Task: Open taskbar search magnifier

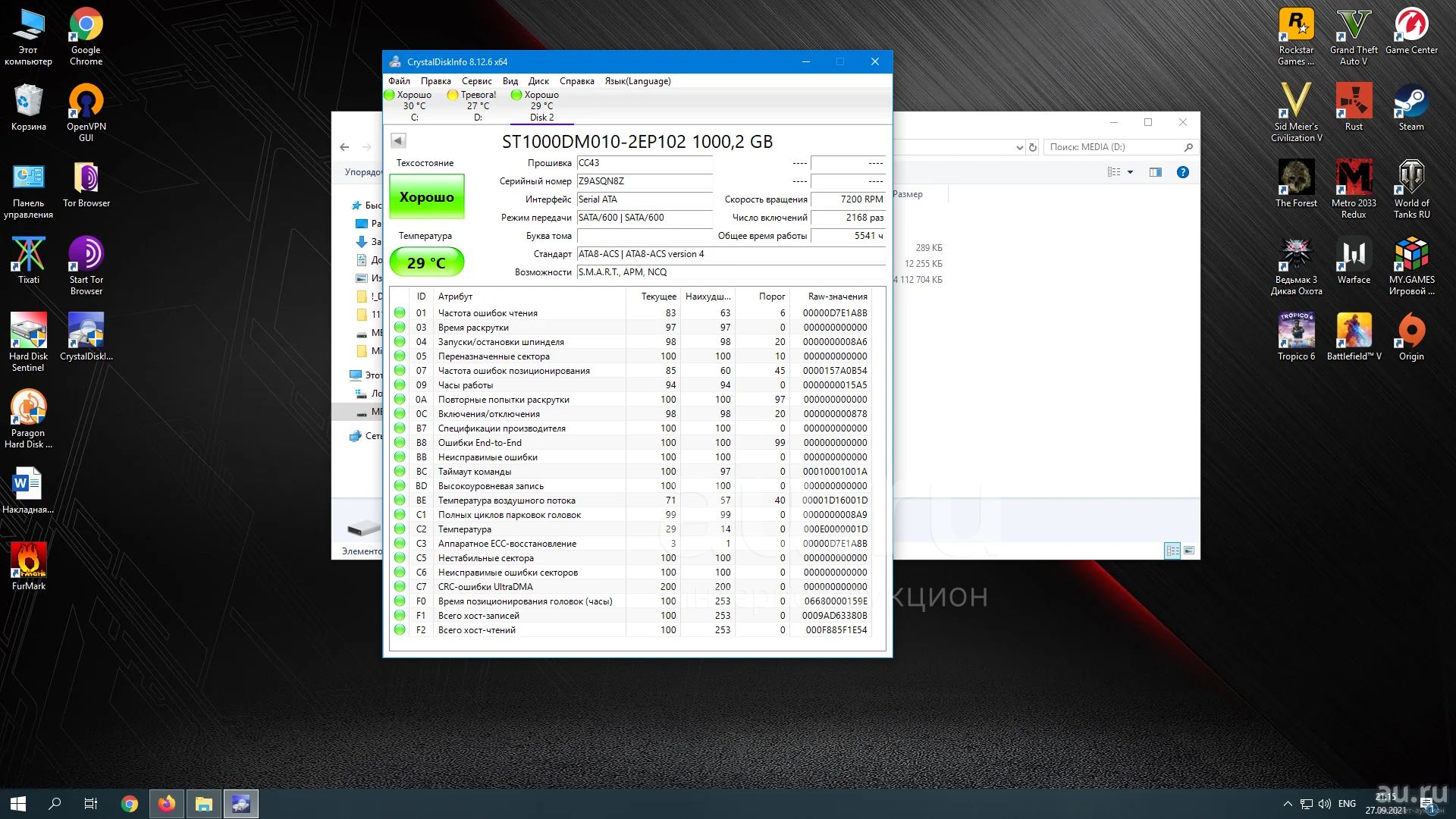Action: (55, 804)
